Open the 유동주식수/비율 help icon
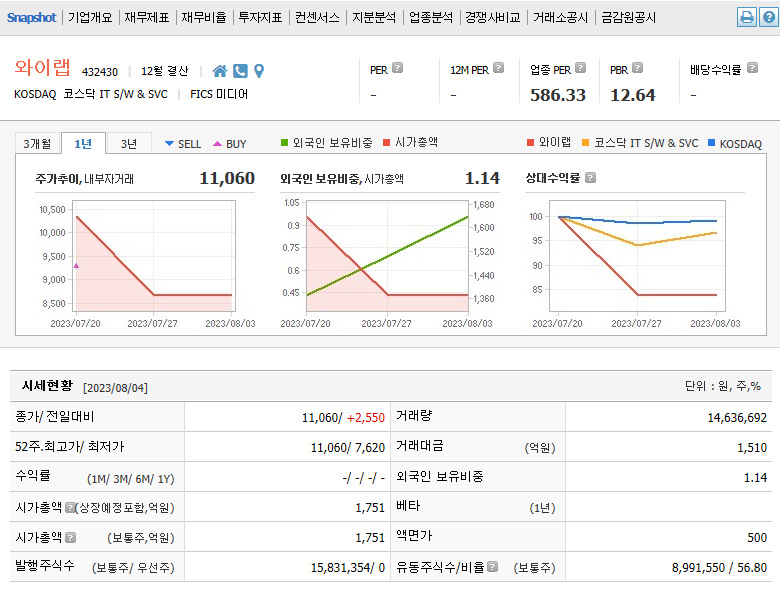The width and height of the screenshot is (780, 593). (492, 567)
